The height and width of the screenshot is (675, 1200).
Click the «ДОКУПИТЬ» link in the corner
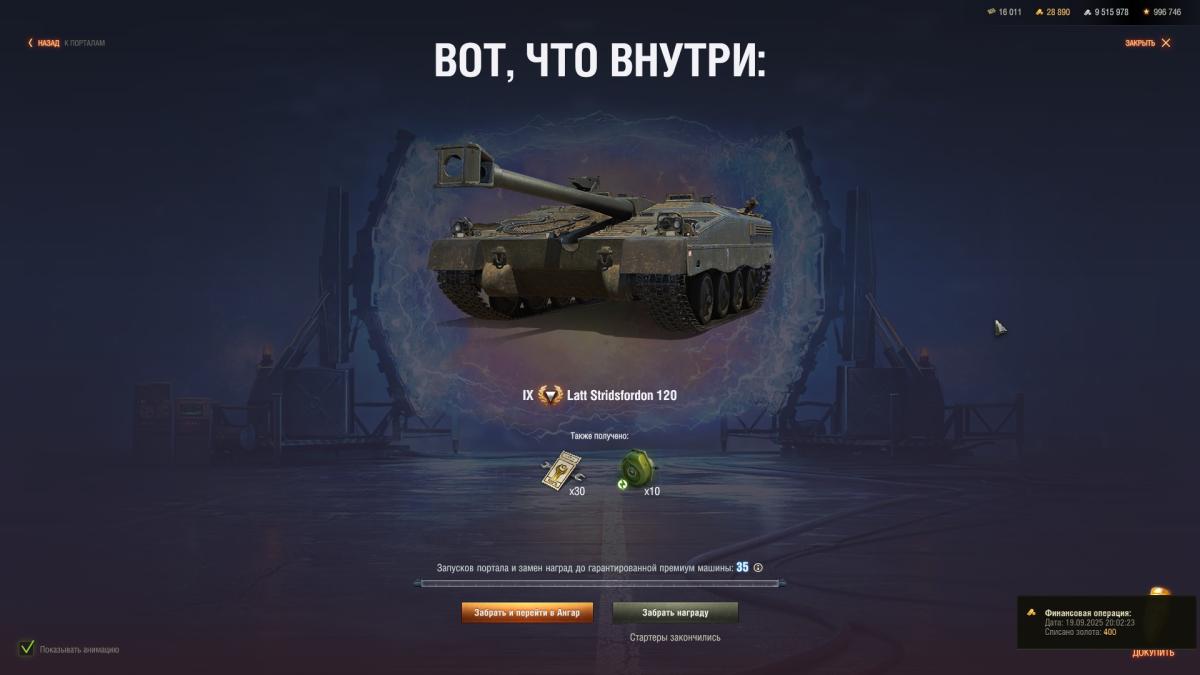pos(1153,653)
